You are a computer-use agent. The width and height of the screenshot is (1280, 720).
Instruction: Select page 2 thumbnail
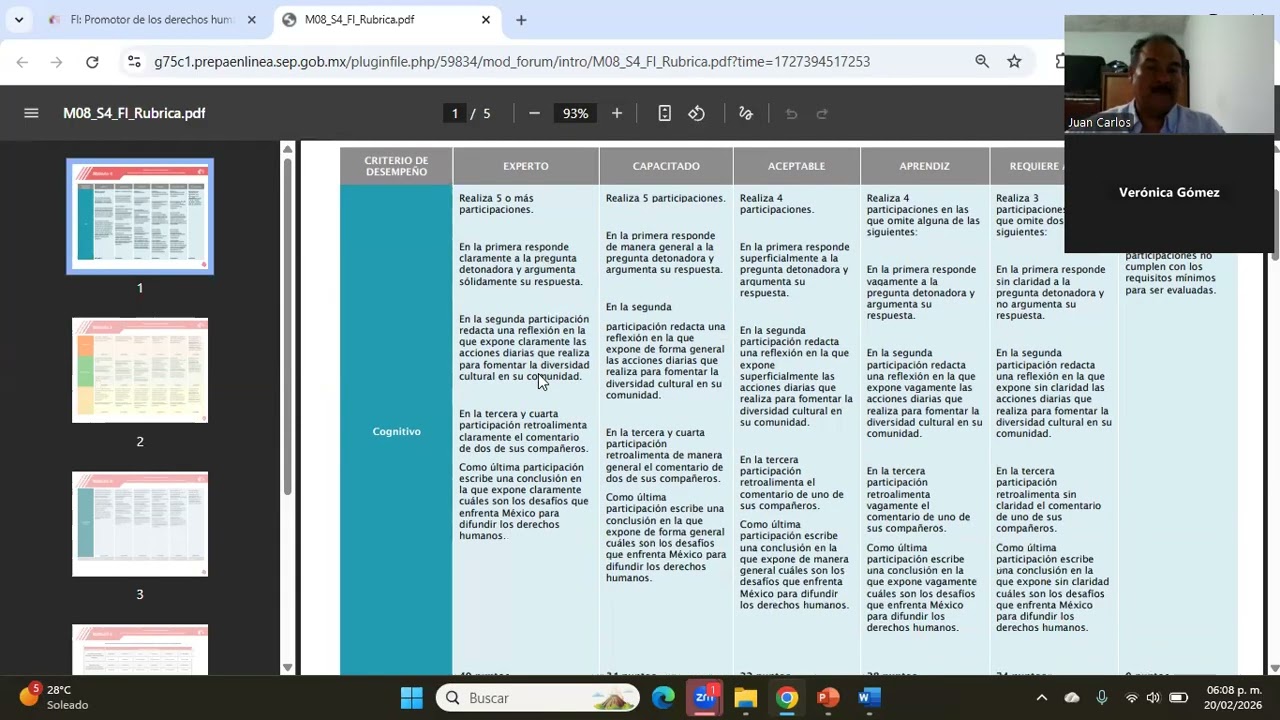(x=140, y=370)
